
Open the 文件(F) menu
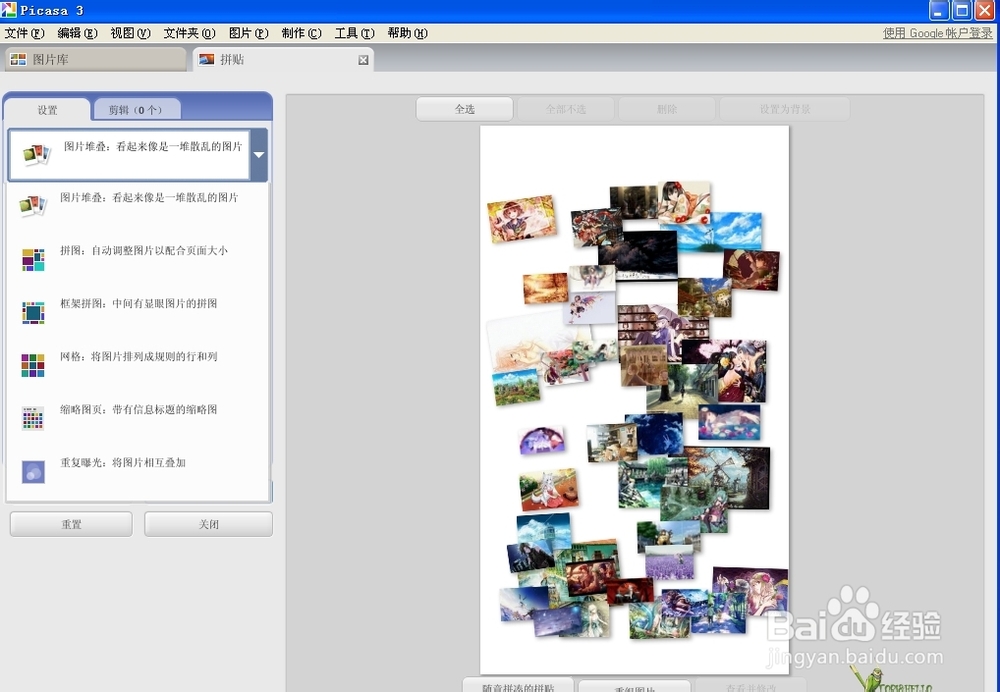[x=24, y=33]
